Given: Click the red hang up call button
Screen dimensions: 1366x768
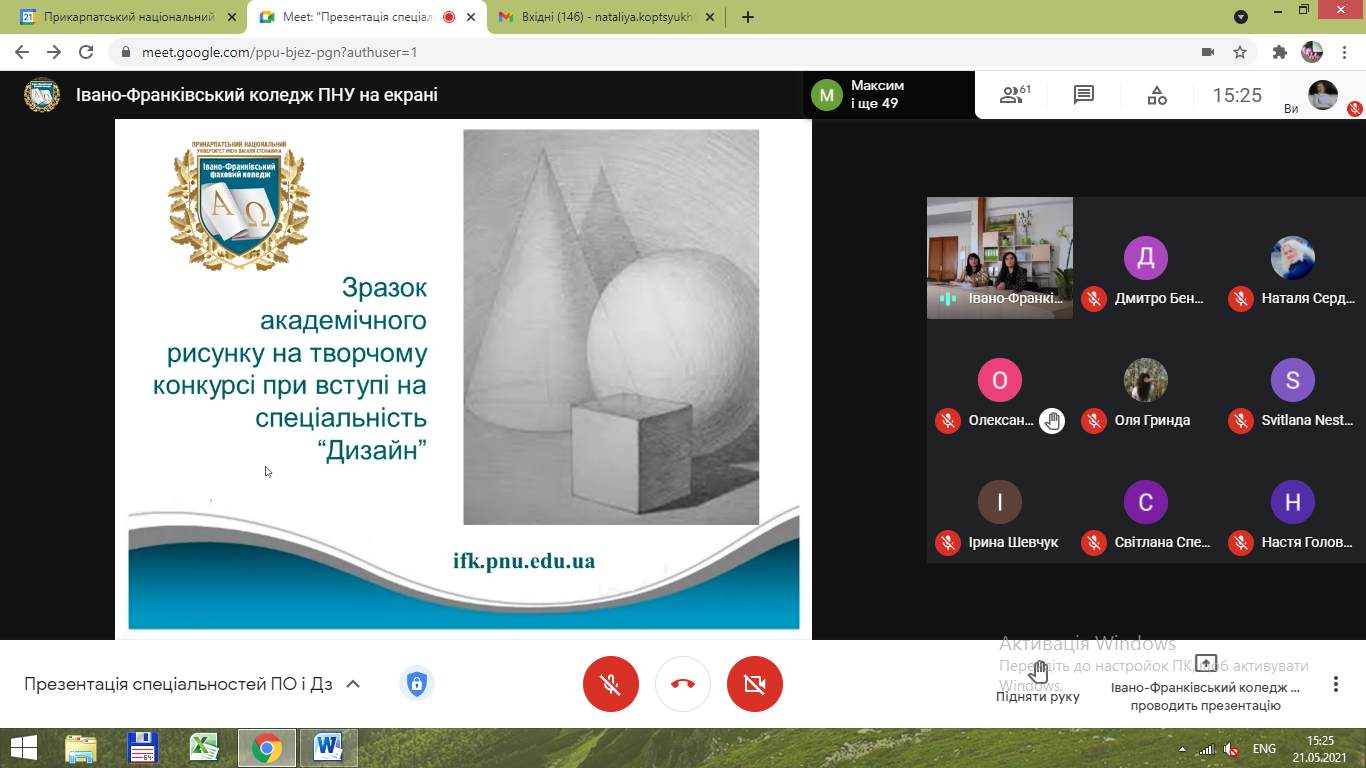Looking at the screenshot, I should pos(683,684).
